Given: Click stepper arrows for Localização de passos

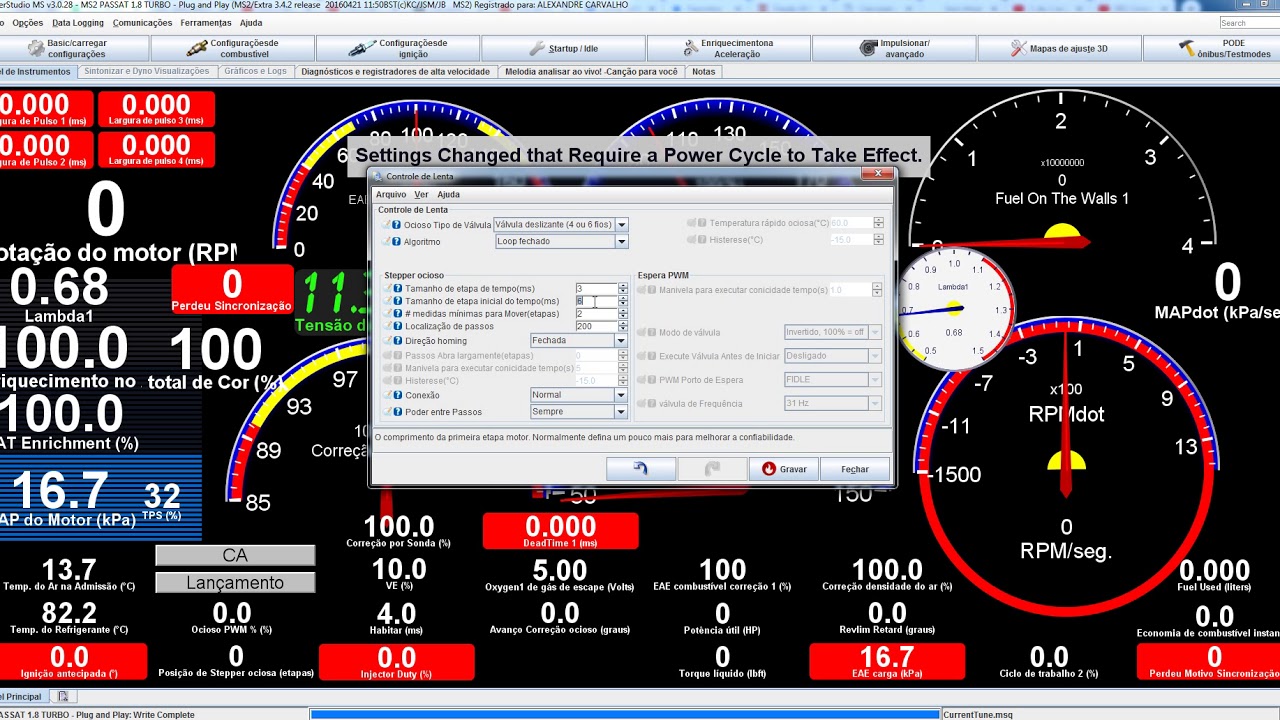Looking at the screenshot, I should coord(622,326).
